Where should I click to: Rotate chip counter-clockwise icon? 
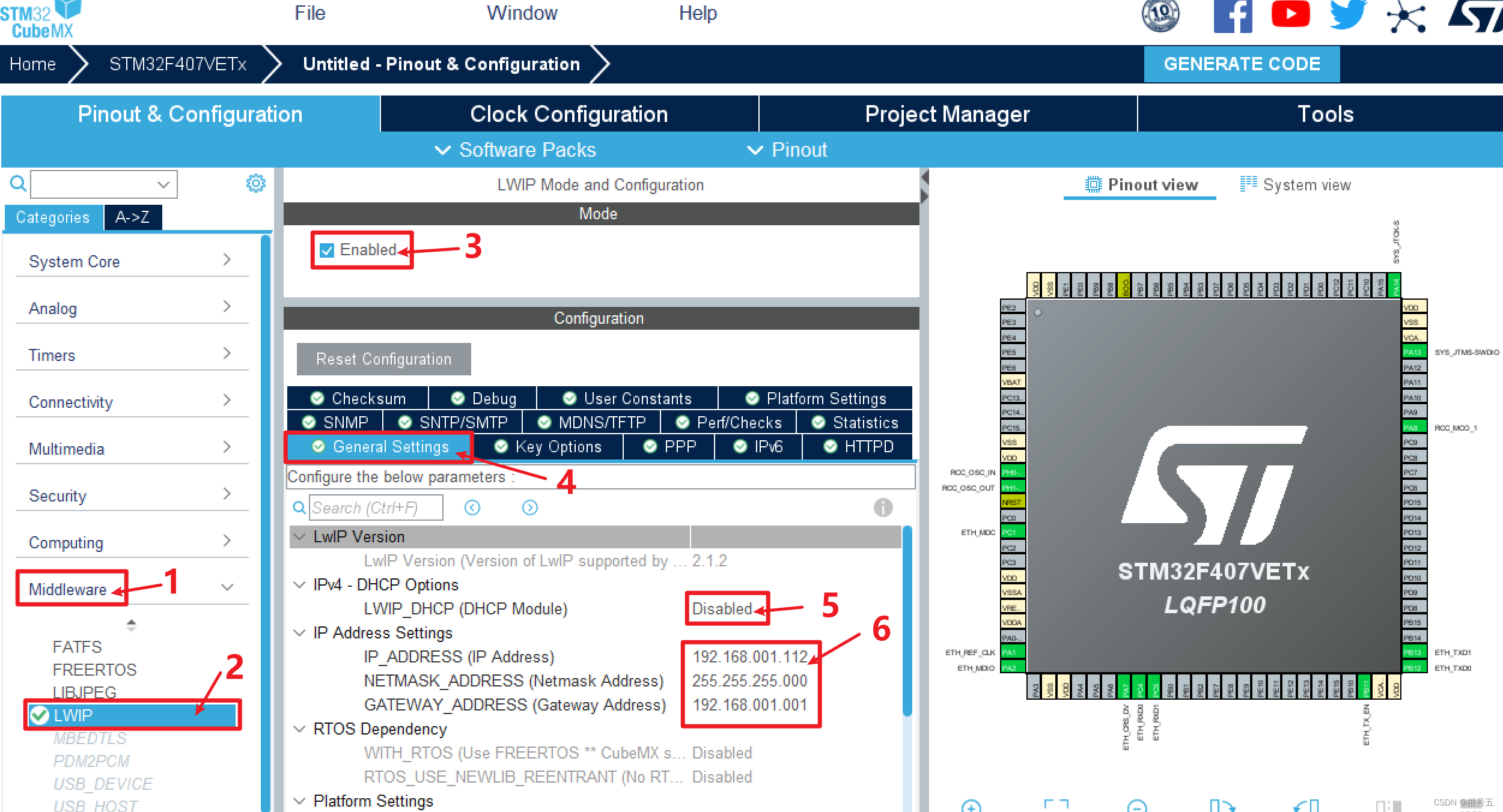tap(1307, 806)
